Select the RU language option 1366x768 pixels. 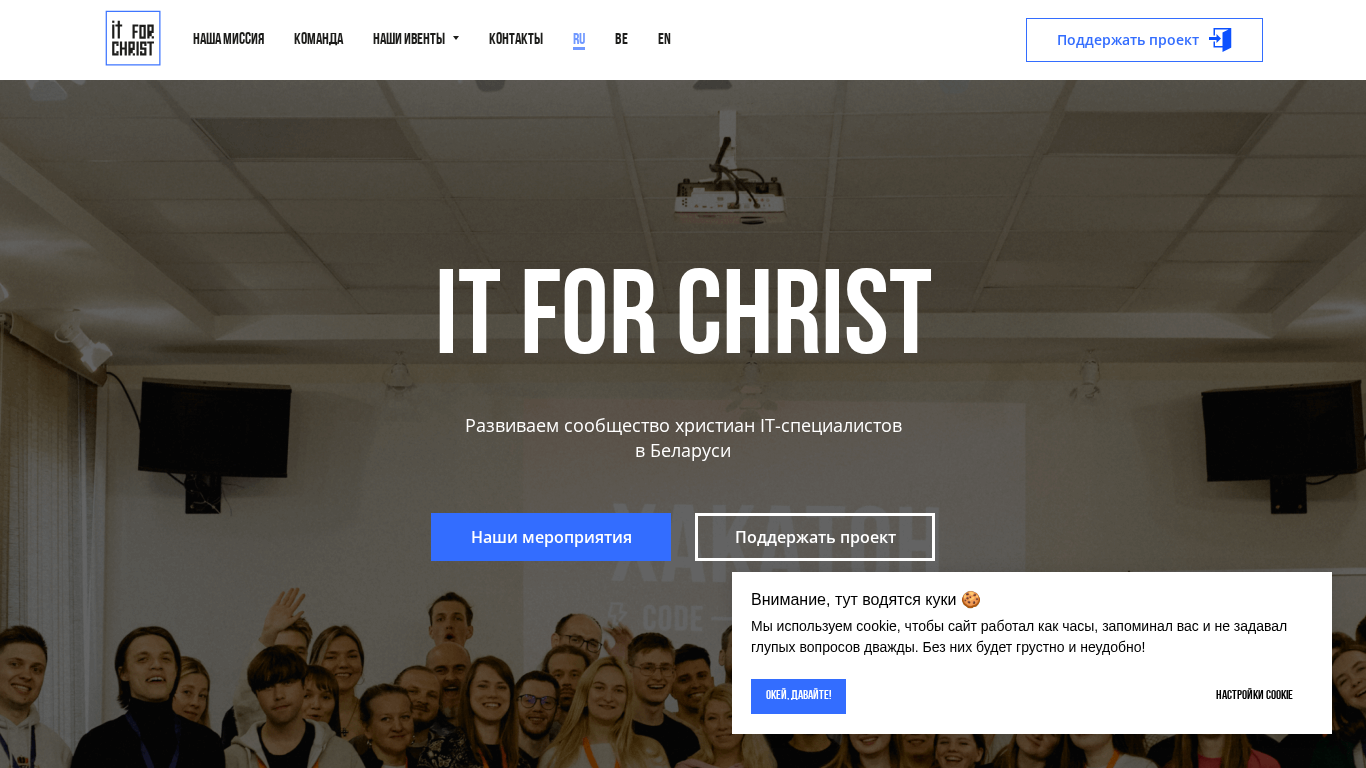579,40
